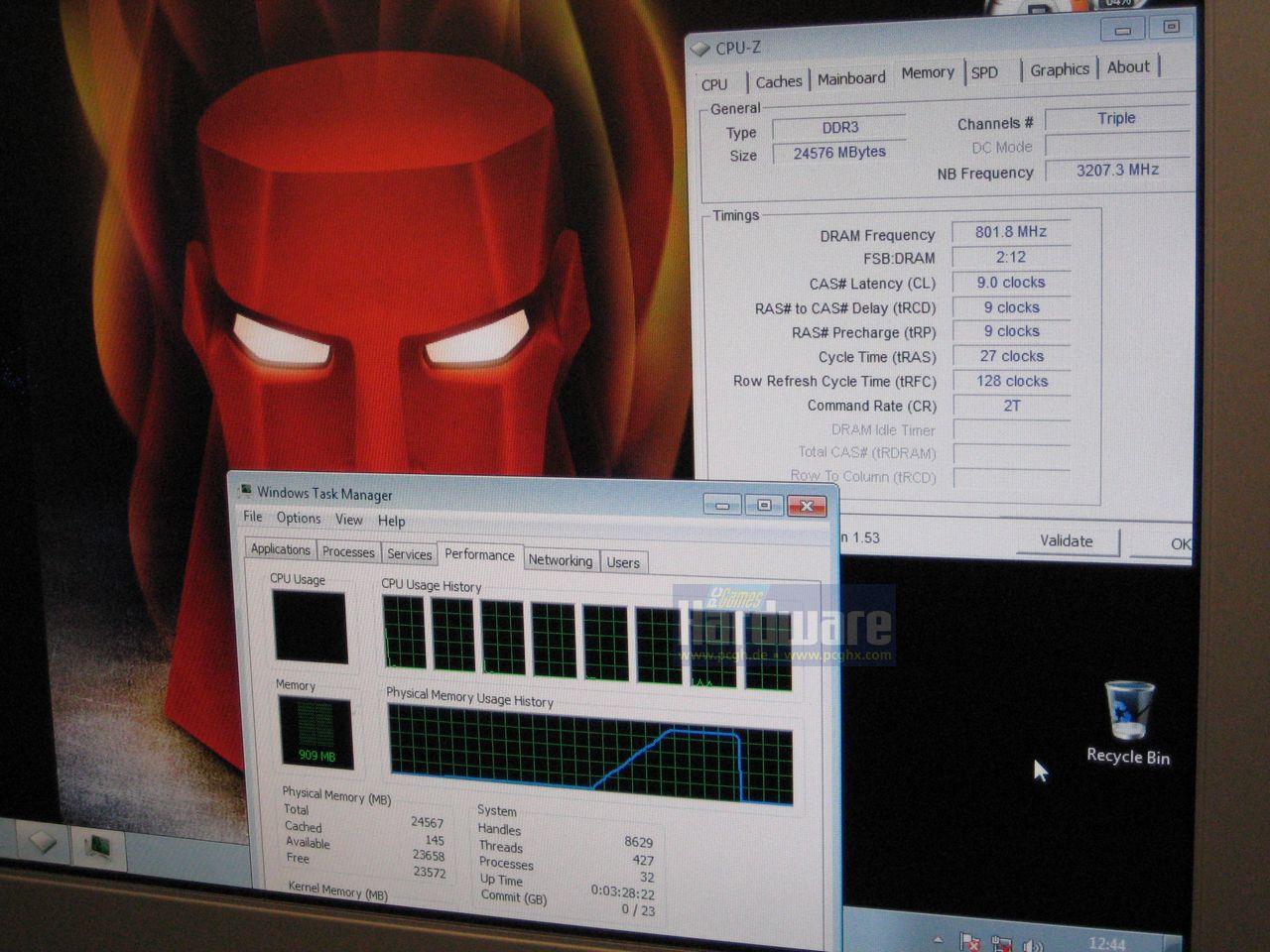Click the network tray icon
The image size is (1270, 952).
click(1002, 944)
